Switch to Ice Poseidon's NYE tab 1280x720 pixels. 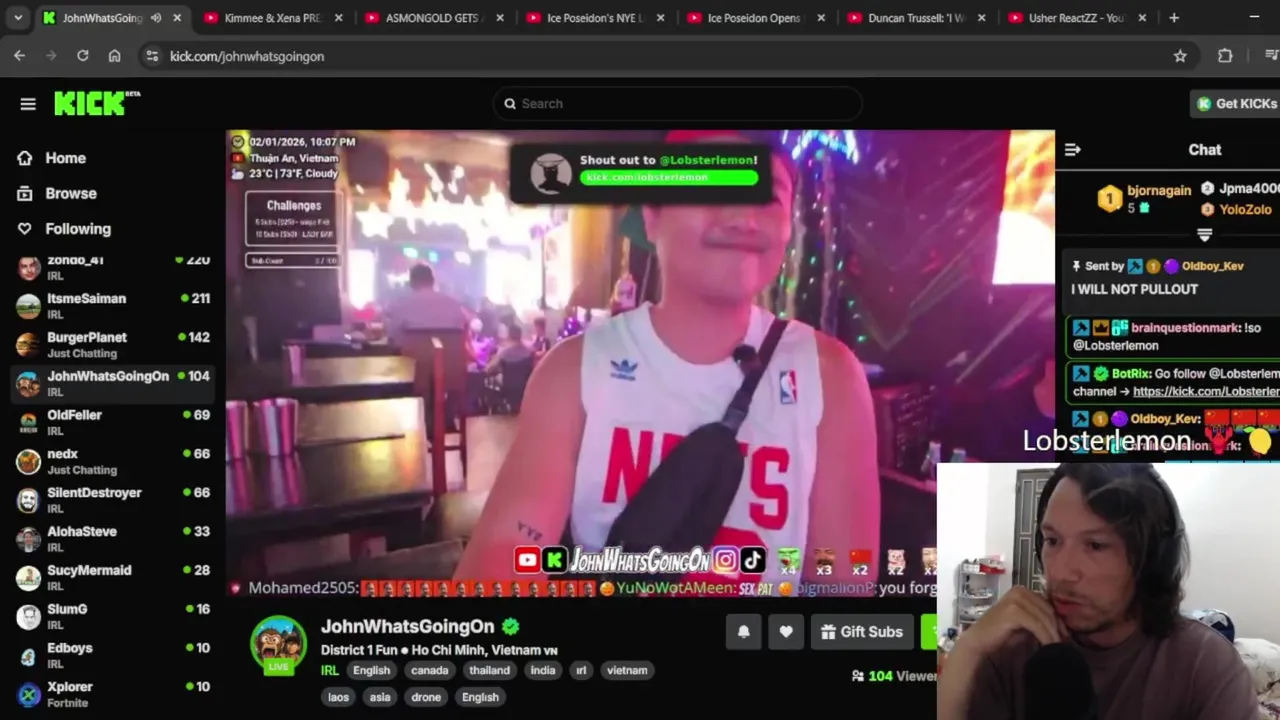point(595,18)
